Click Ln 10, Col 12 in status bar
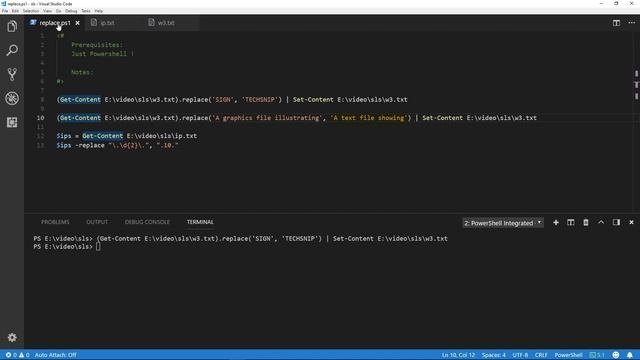The height and width of the screenshot is (360, 640). pyautogui.click(x=458, y=355)
